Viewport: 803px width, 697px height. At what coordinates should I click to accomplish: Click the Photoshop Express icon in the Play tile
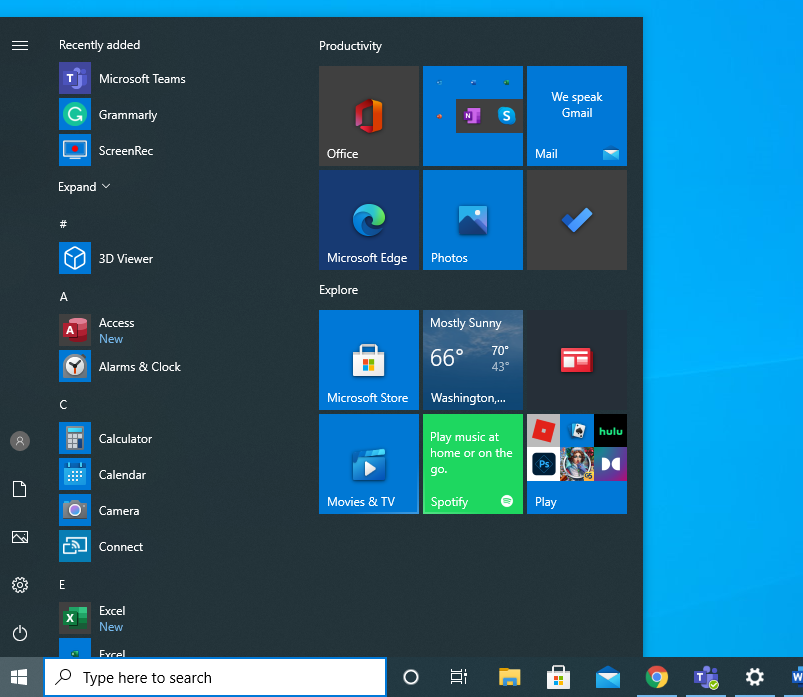tap(543, 464)
